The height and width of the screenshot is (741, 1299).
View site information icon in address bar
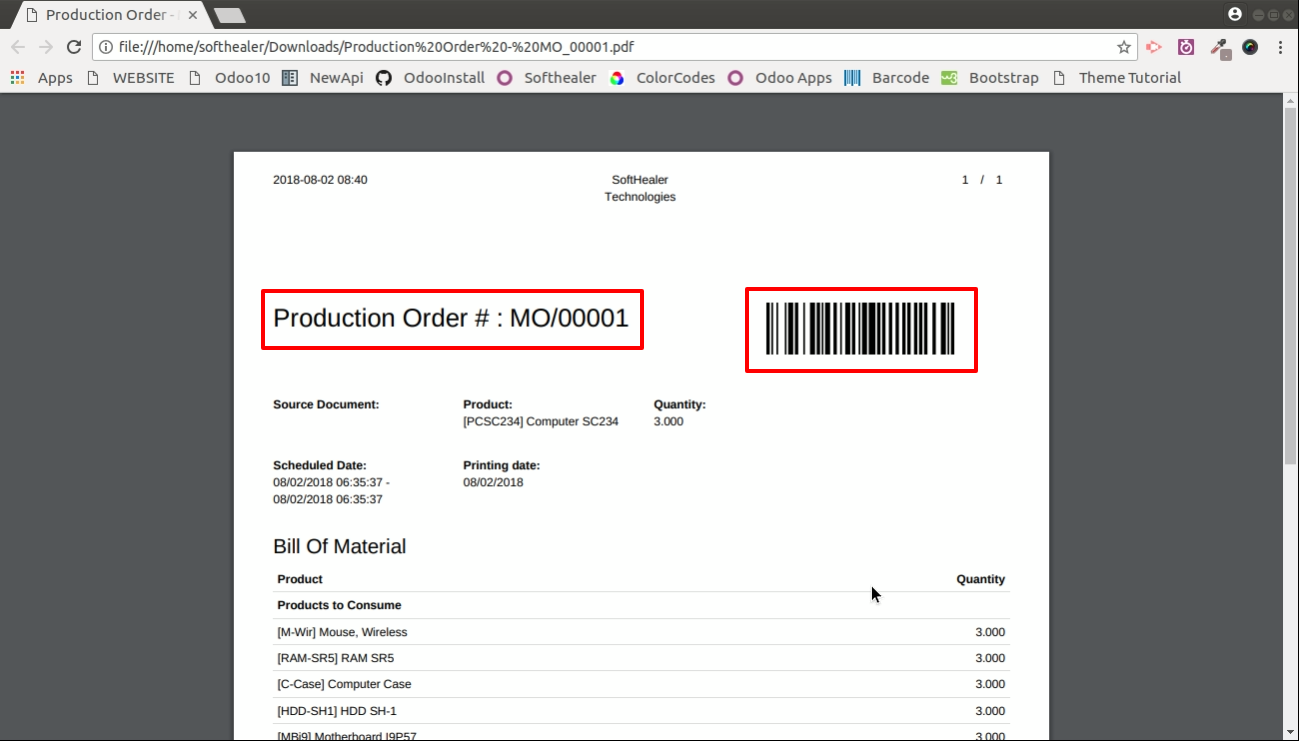click(106, 47)
